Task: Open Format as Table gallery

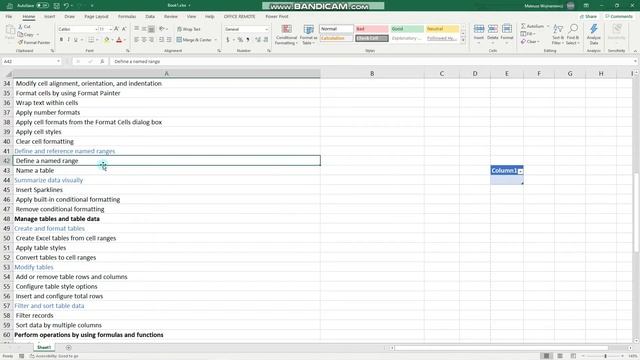Action: click(x=309, y=34)
